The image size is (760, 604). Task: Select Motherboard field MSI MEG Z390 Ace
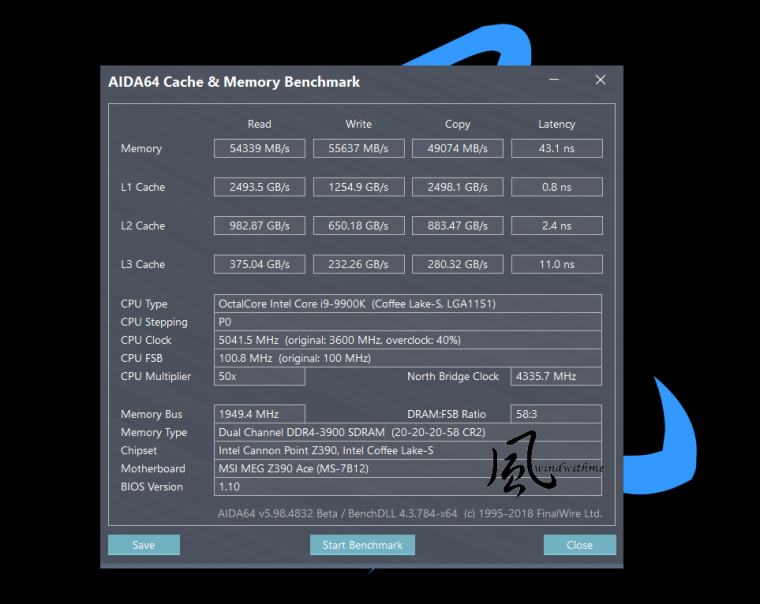pos(408,469)
